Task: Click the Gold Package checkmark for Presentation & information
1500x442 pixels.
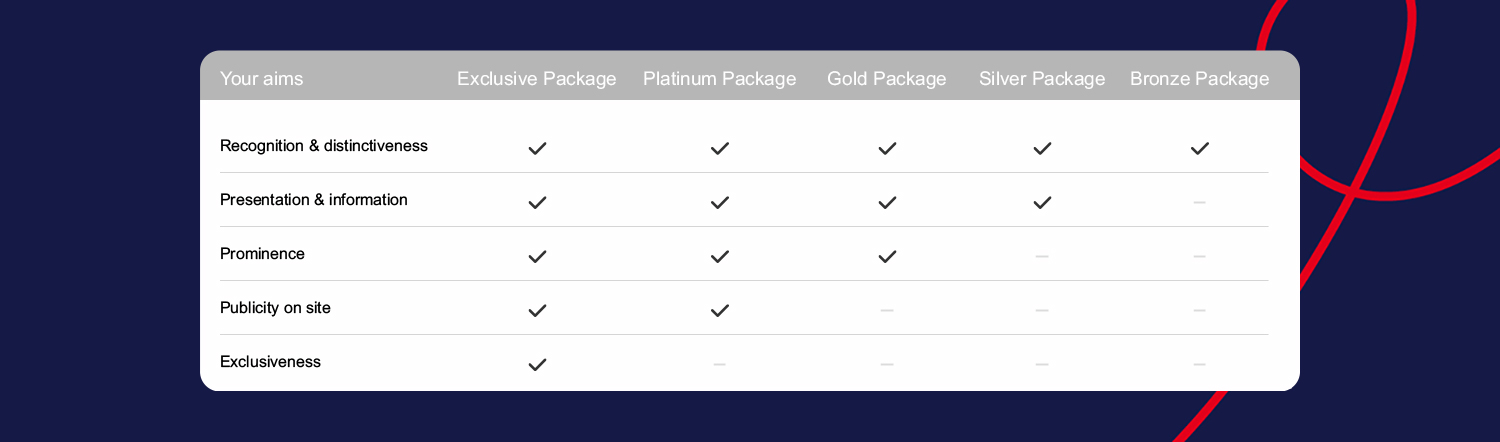Action: point(887,202)
